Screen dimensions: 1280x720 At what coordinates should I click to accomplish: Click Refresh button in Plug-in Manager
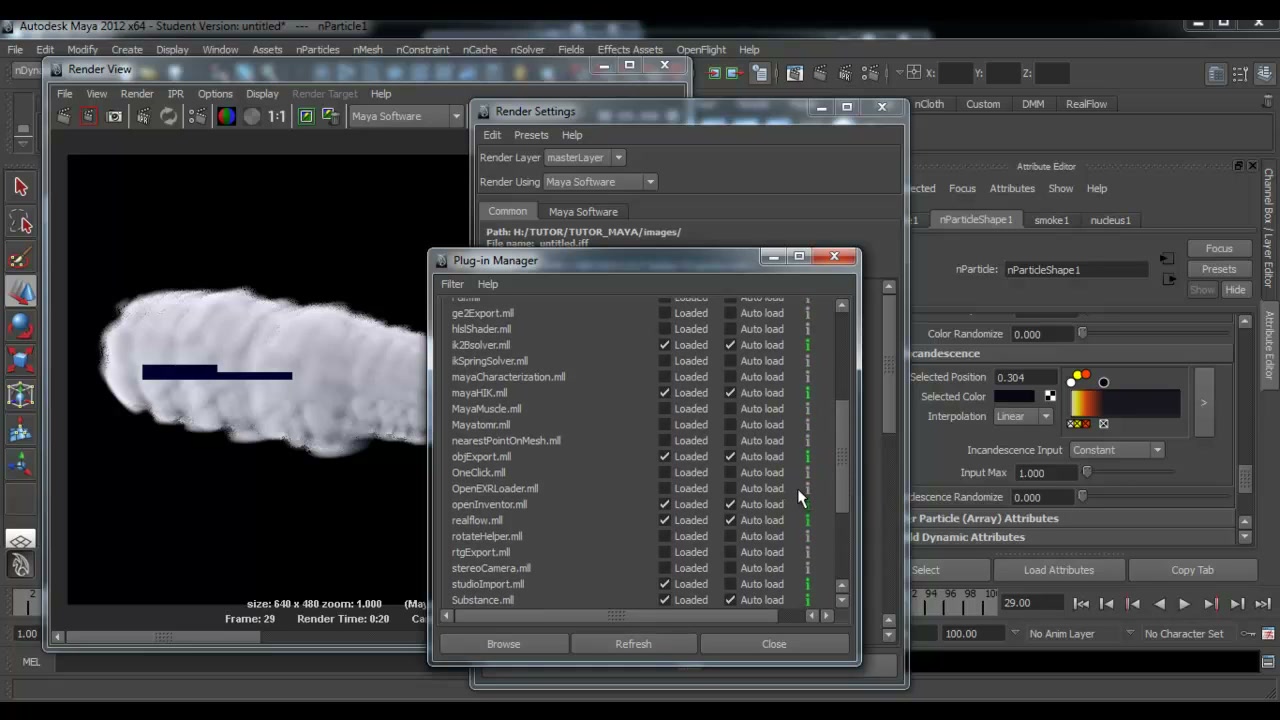tap(633, 644)
